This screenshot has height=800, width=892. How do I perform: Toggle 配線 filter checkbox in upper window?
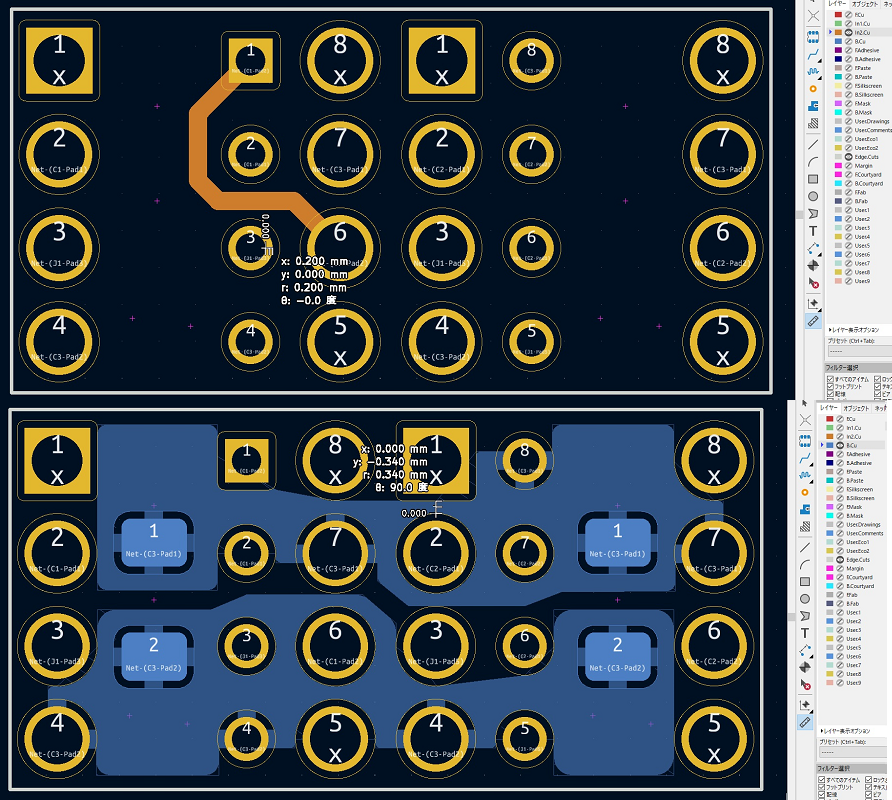click(830, 394)
